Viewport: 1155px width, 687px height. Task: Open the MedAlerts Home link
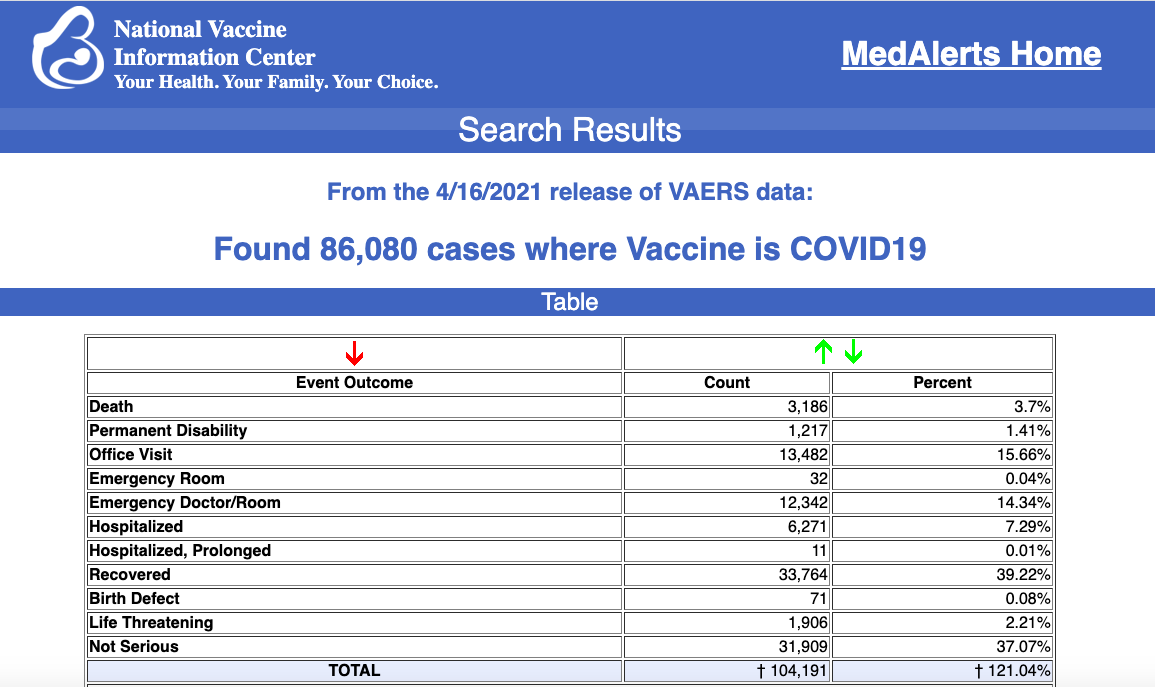971,54
